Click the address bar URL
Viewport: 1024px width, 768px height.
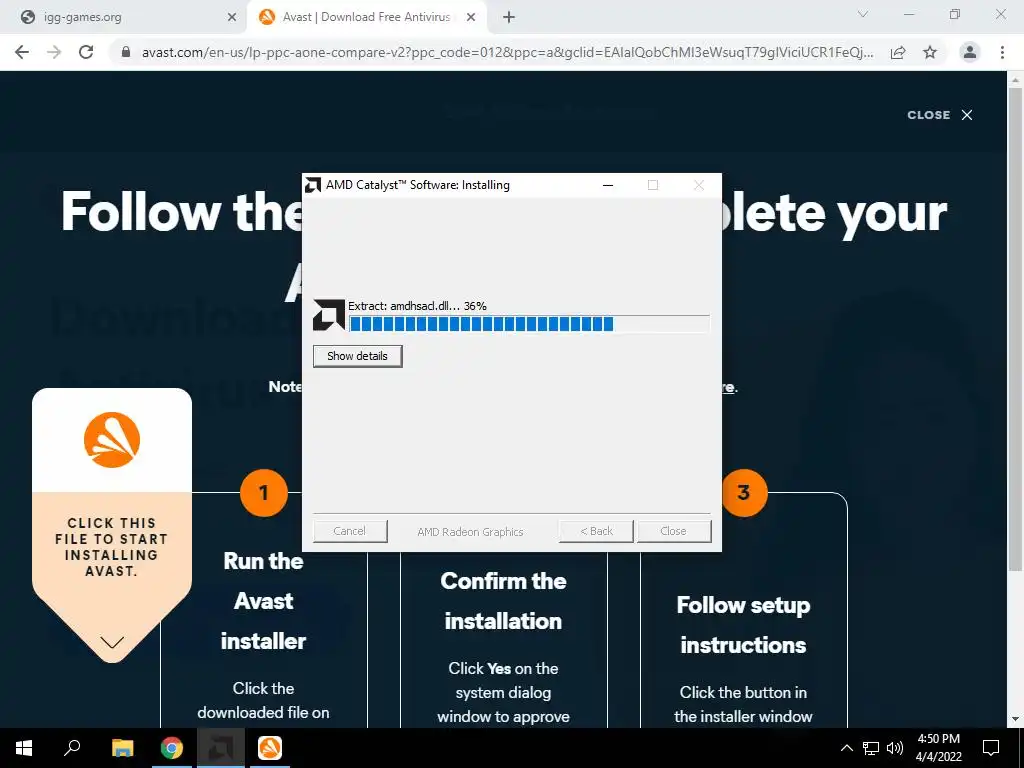pos(507,52)
